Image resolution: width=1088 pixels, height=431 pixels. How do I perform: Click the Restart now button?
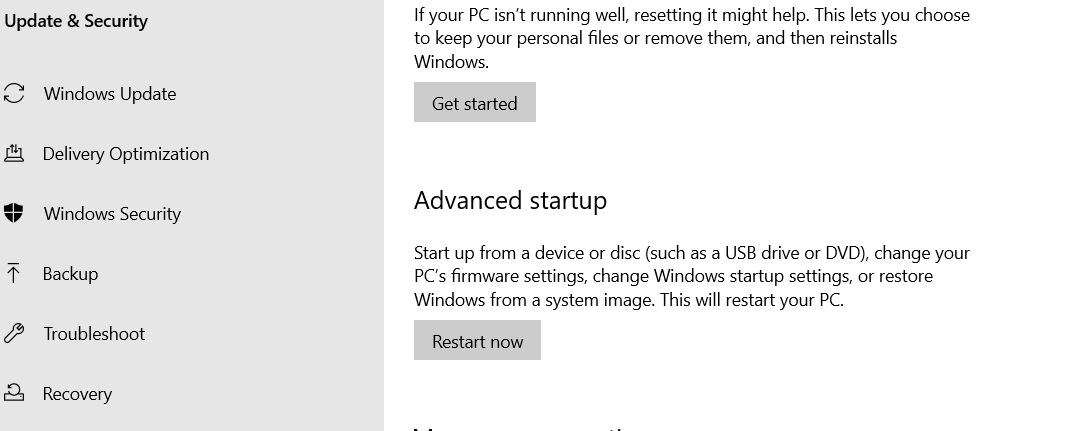pyautogui.click(x=477, y=341)
